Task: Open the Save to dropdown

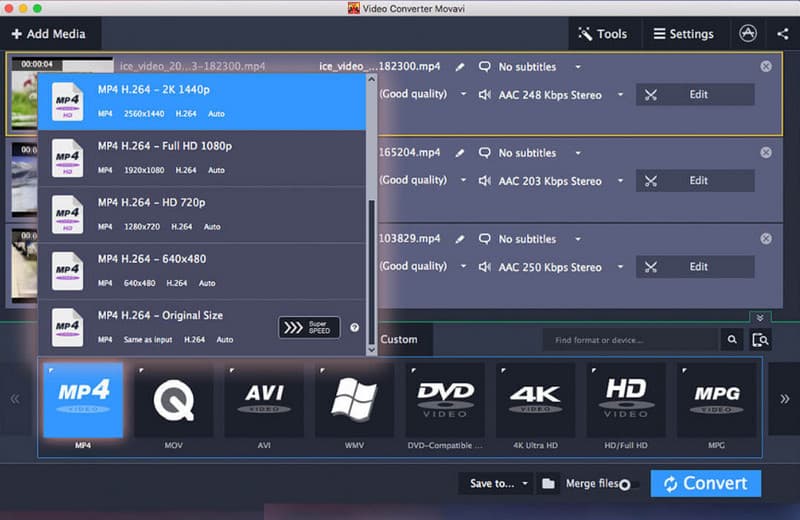Action: point(499,483)
